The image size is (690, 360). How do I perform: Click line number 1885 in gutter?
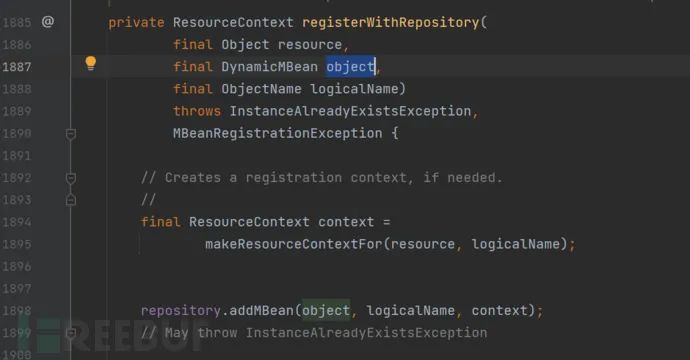pos(17,22)
